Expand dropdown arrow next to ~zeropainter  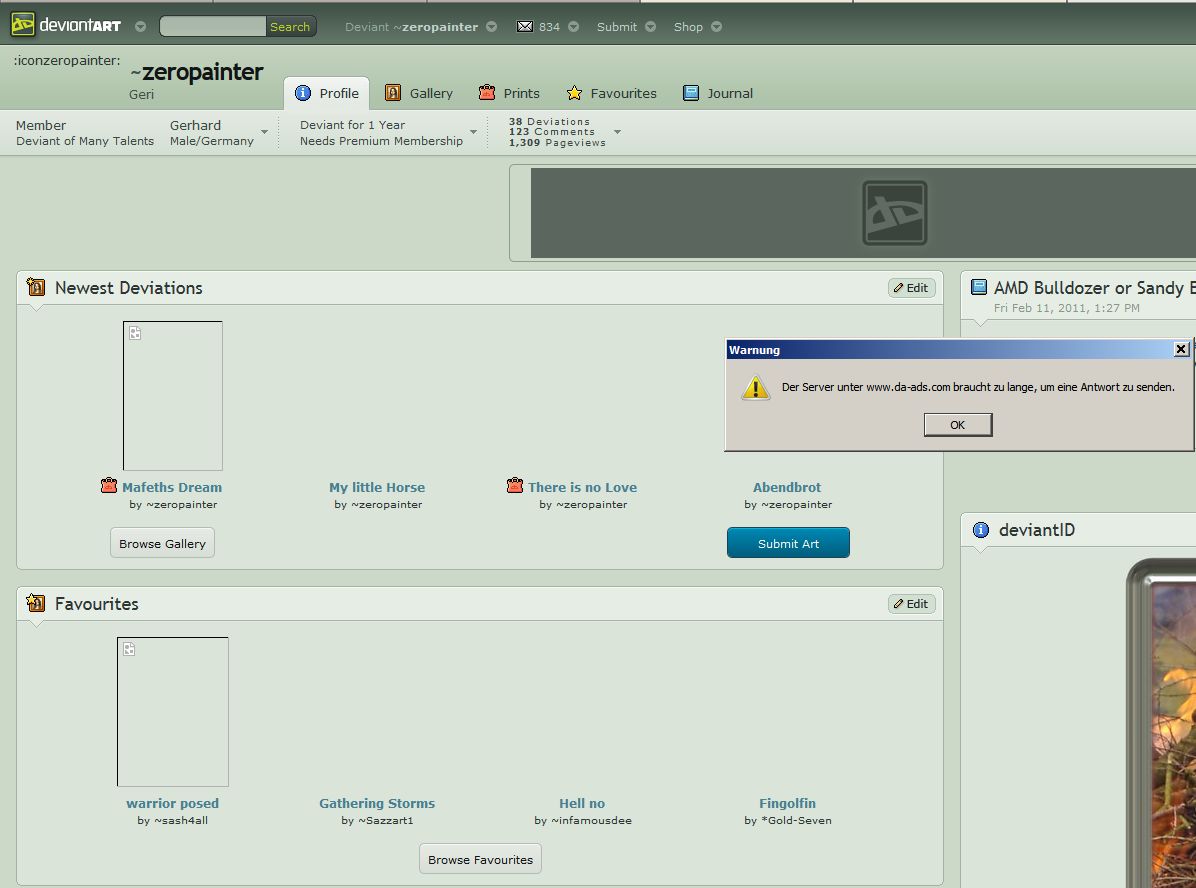pos(491,27)
